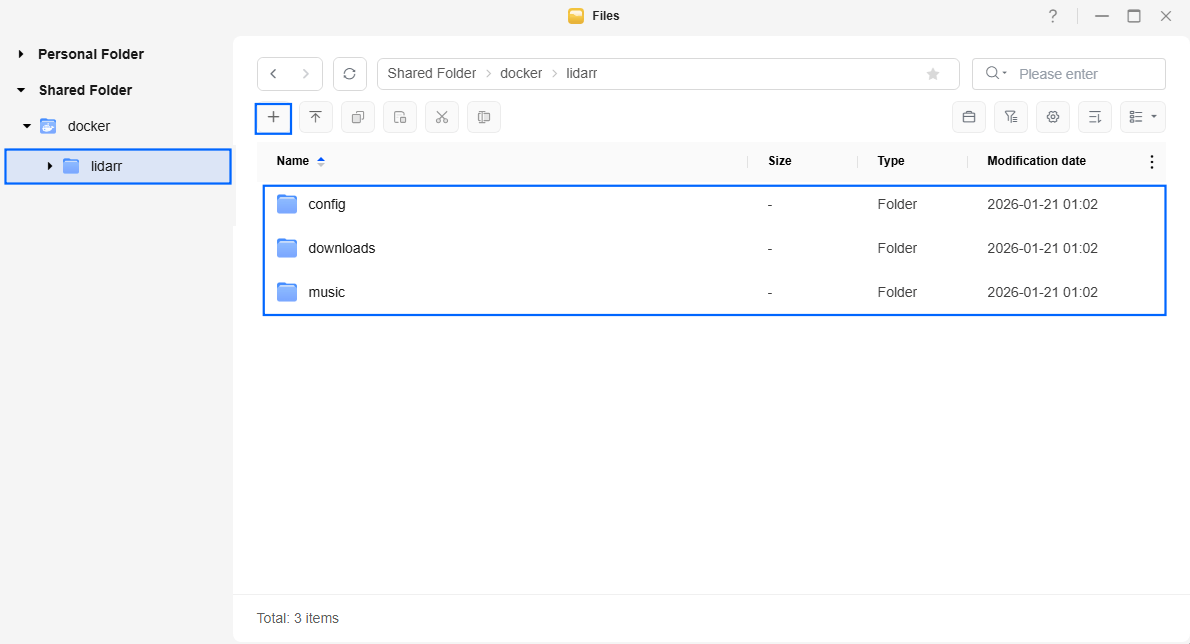This screenshot has height=644, width=1190.
Task: Add current path to favorites star
Action: tap(933, 74)
